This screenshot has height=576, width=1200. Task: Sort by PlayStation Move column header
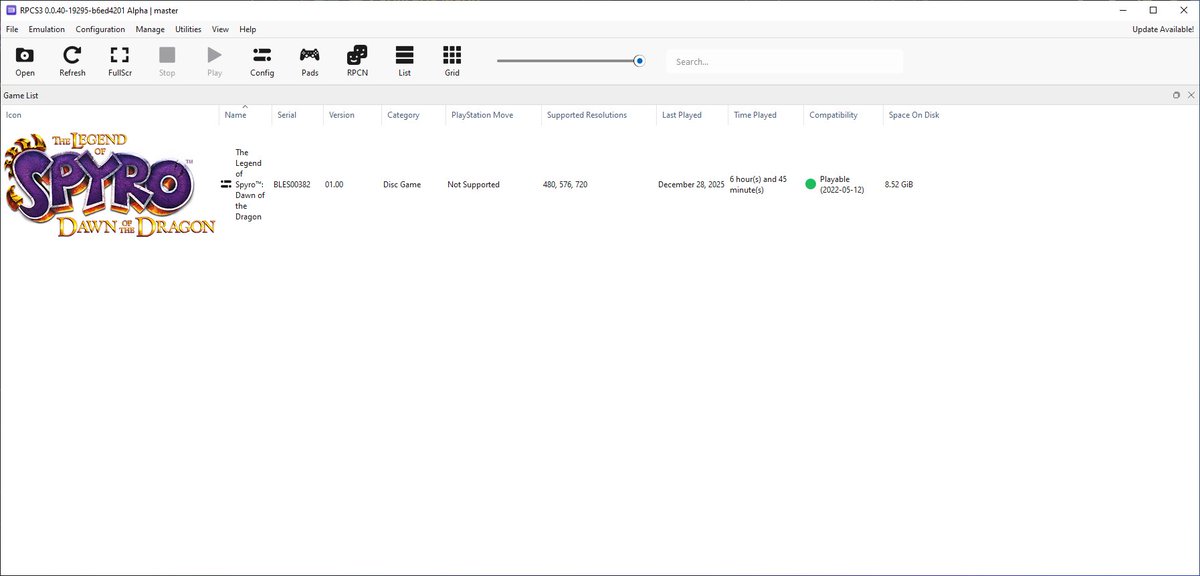(x=493, y=115)
